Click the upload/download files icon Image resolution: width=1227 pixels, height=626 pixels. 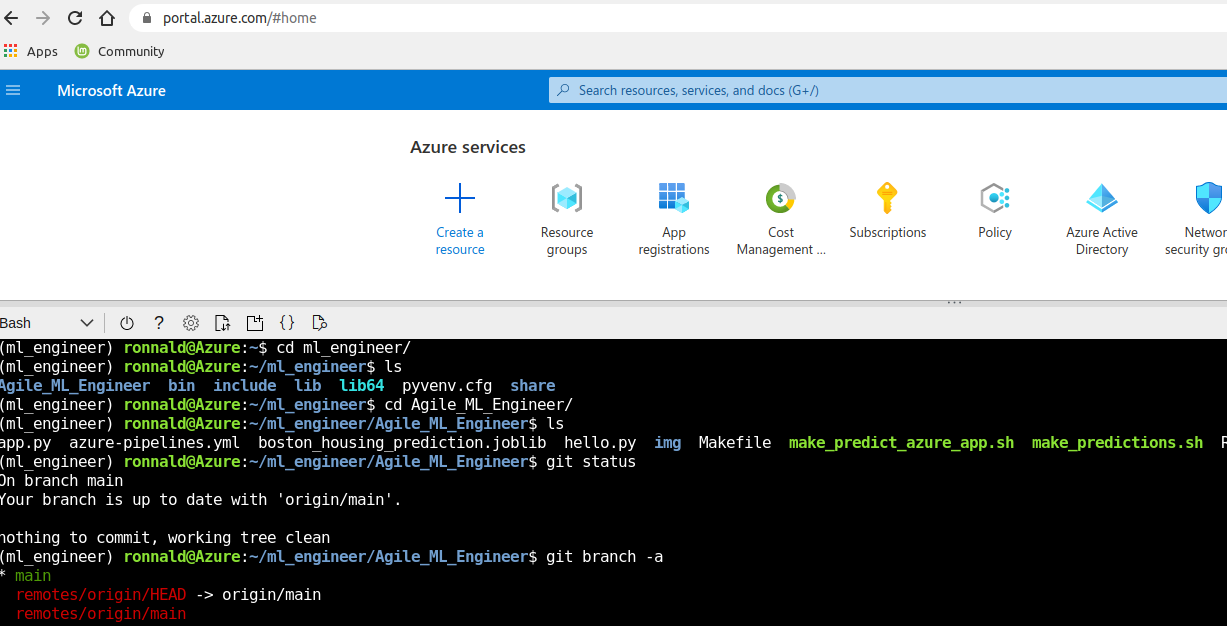click(x=223, y=323)
